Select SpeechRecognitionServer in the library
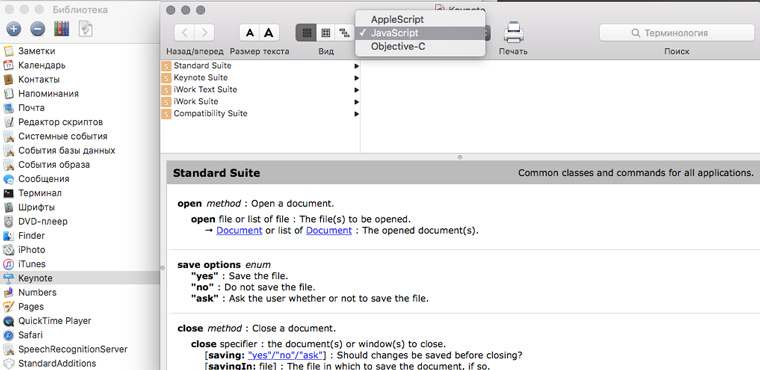The width and height of the screenshot is (760, 370). 73,349
